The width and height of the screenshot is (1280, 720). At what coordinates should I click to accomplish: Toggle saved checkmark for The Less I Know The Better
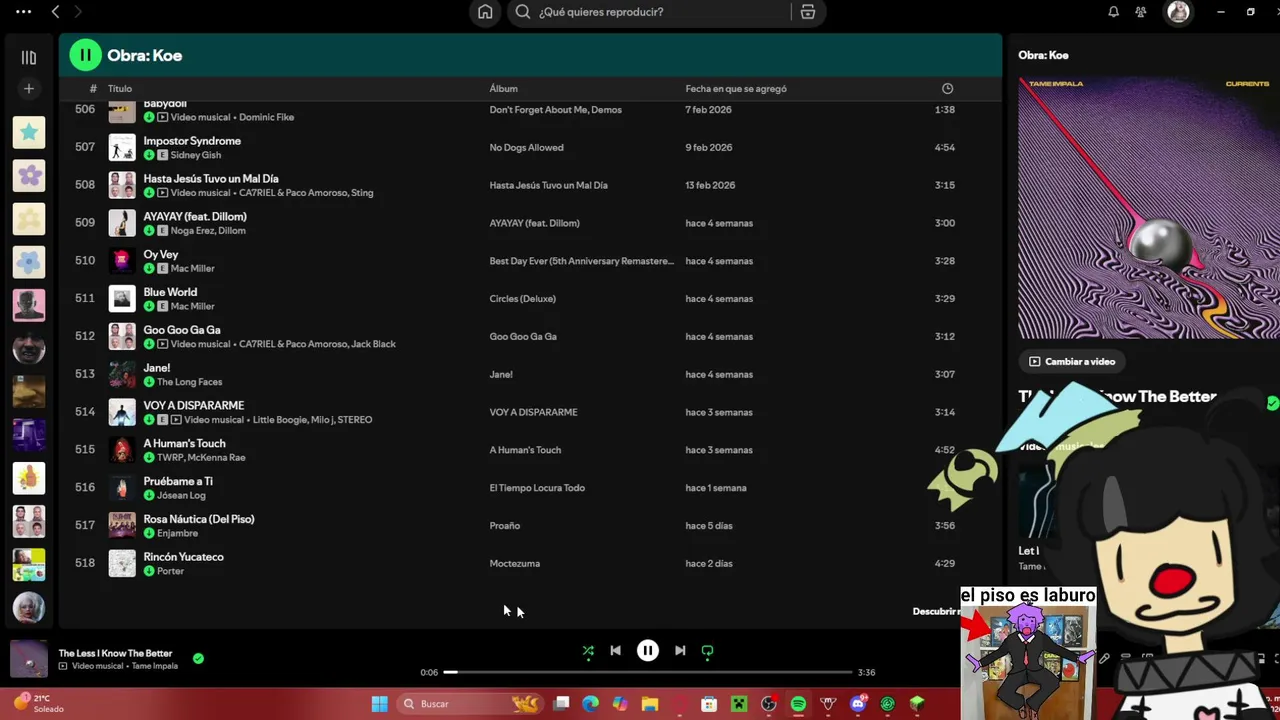click(198, 658)
